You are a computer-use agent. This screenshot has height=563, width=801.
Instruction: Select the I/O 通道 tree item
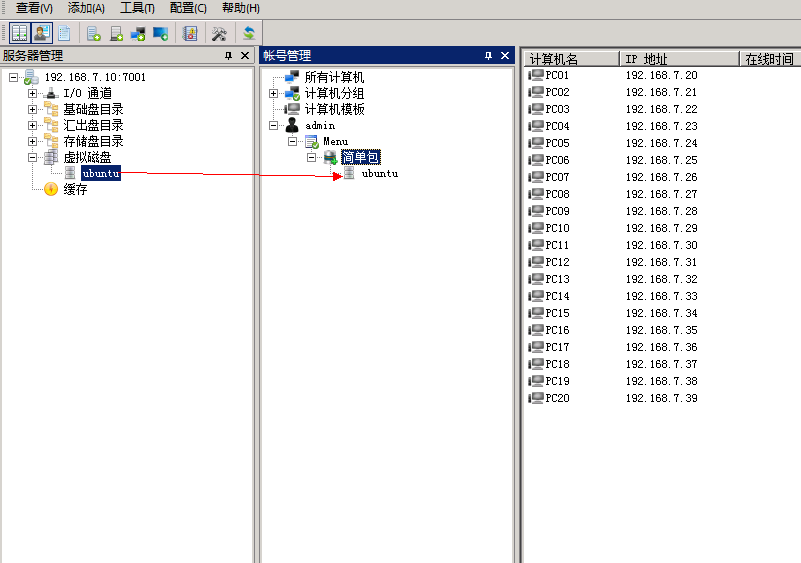87,93
